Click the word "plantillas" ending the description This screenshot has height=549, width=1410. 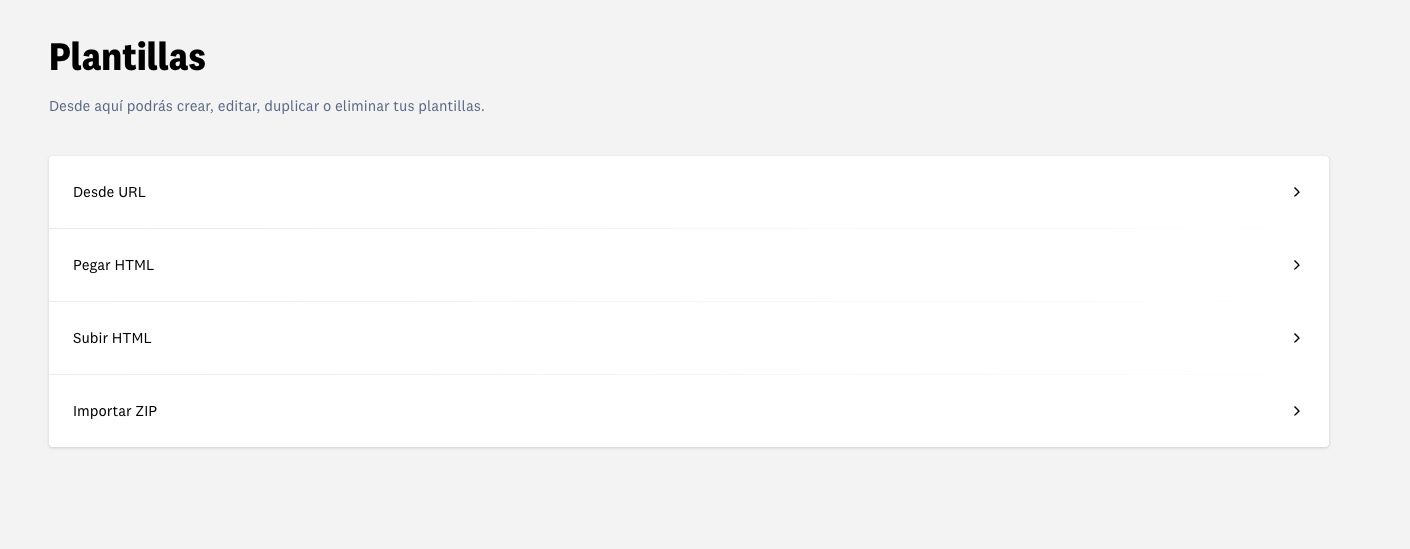pos(450,106)
